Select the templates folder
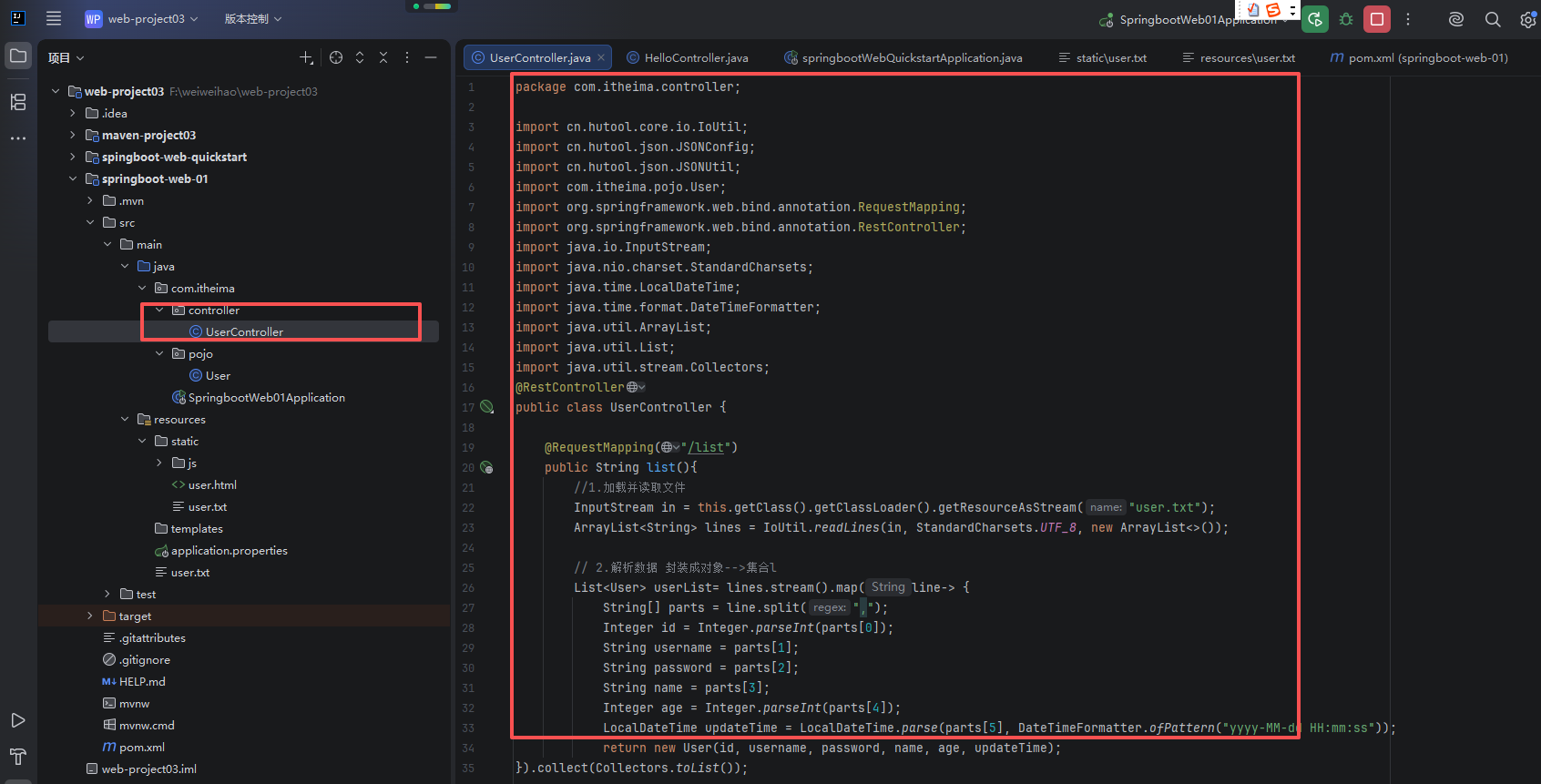 point(197,529)
